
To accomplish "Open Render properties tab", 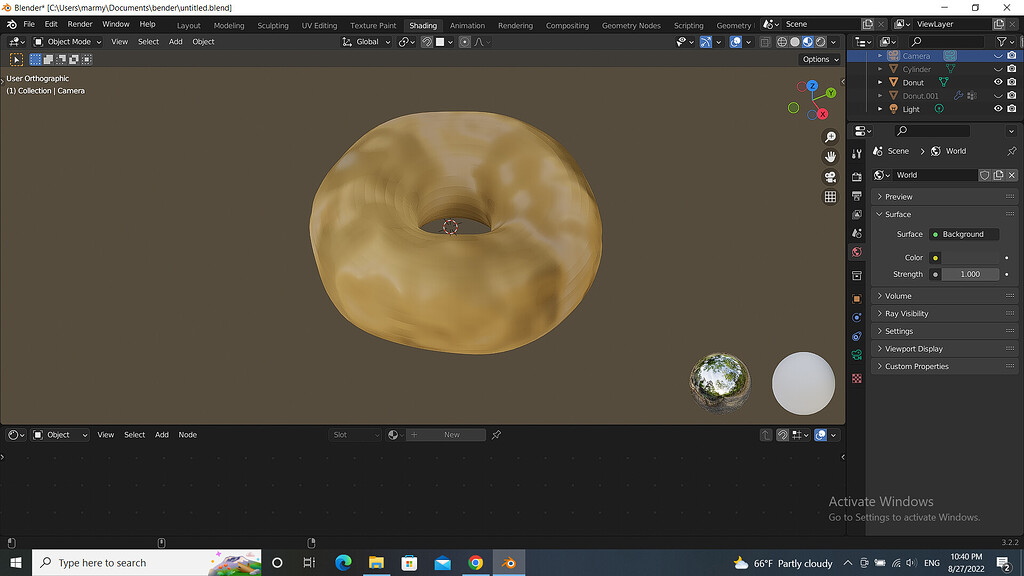I will pos(857,177).
